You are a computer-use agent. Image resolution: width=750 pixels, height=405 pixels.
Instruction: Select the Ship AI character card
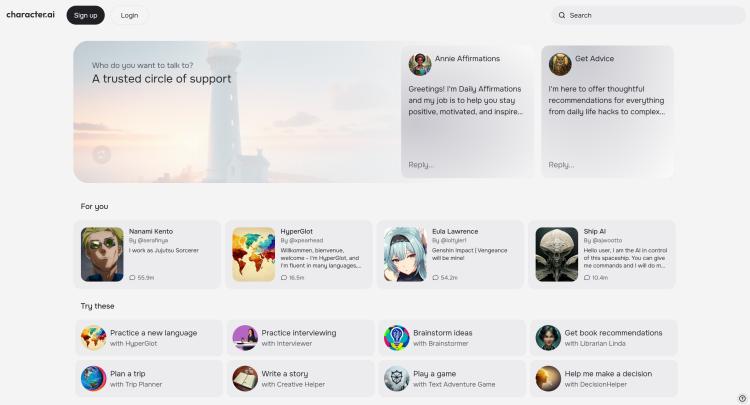coord(602,254)
